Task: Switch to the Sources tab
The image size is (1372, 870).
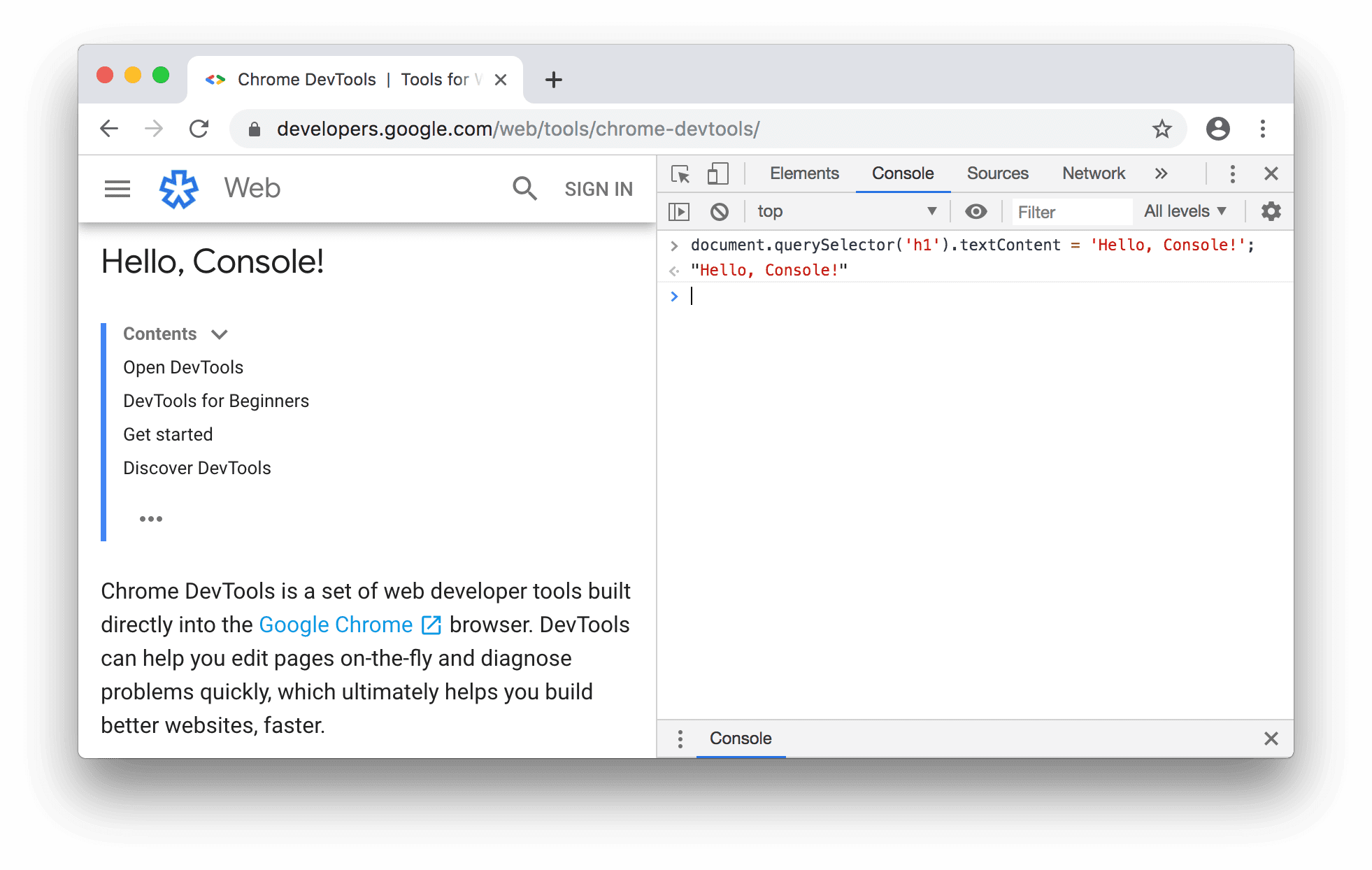Action: (x=997, y=172)
